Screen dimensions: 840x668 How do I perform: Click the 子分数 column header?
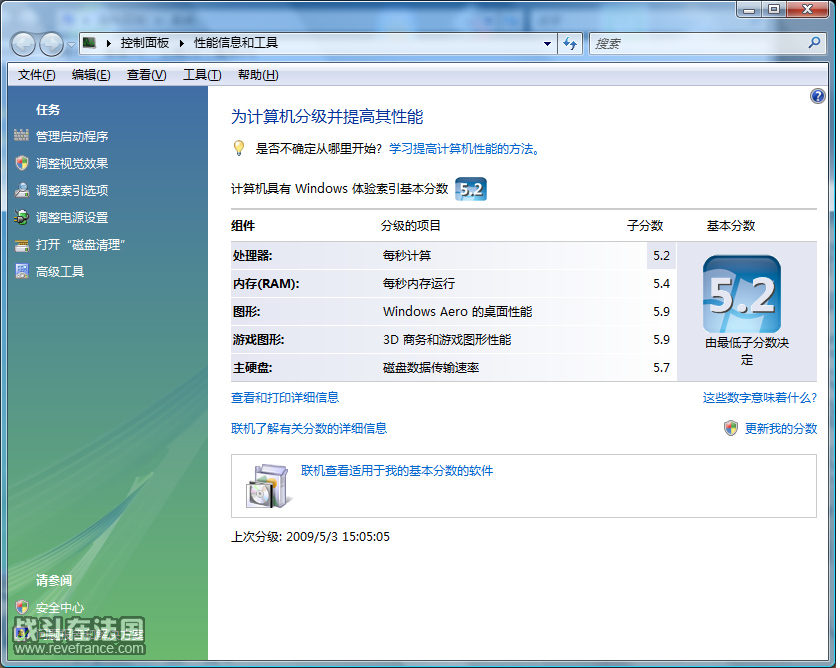click(645, 226)
